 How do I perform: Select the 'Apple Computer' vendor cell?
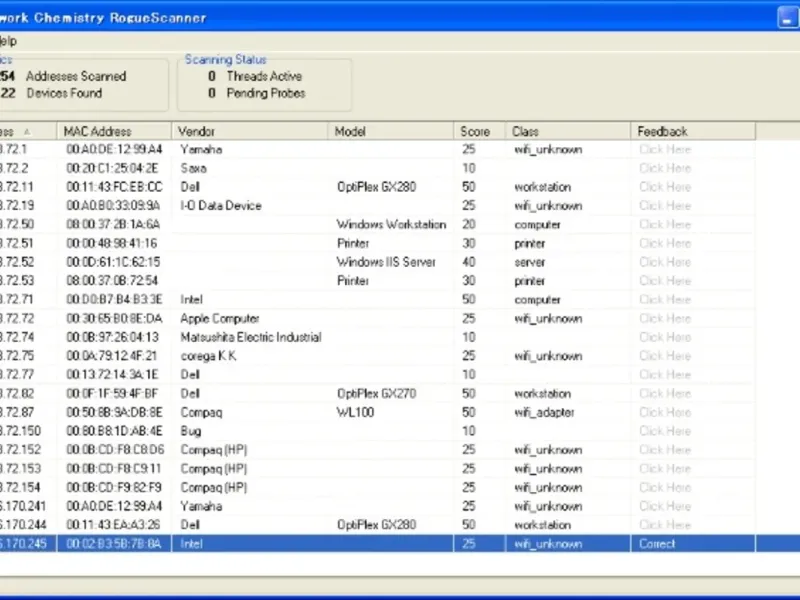[220, 318]
